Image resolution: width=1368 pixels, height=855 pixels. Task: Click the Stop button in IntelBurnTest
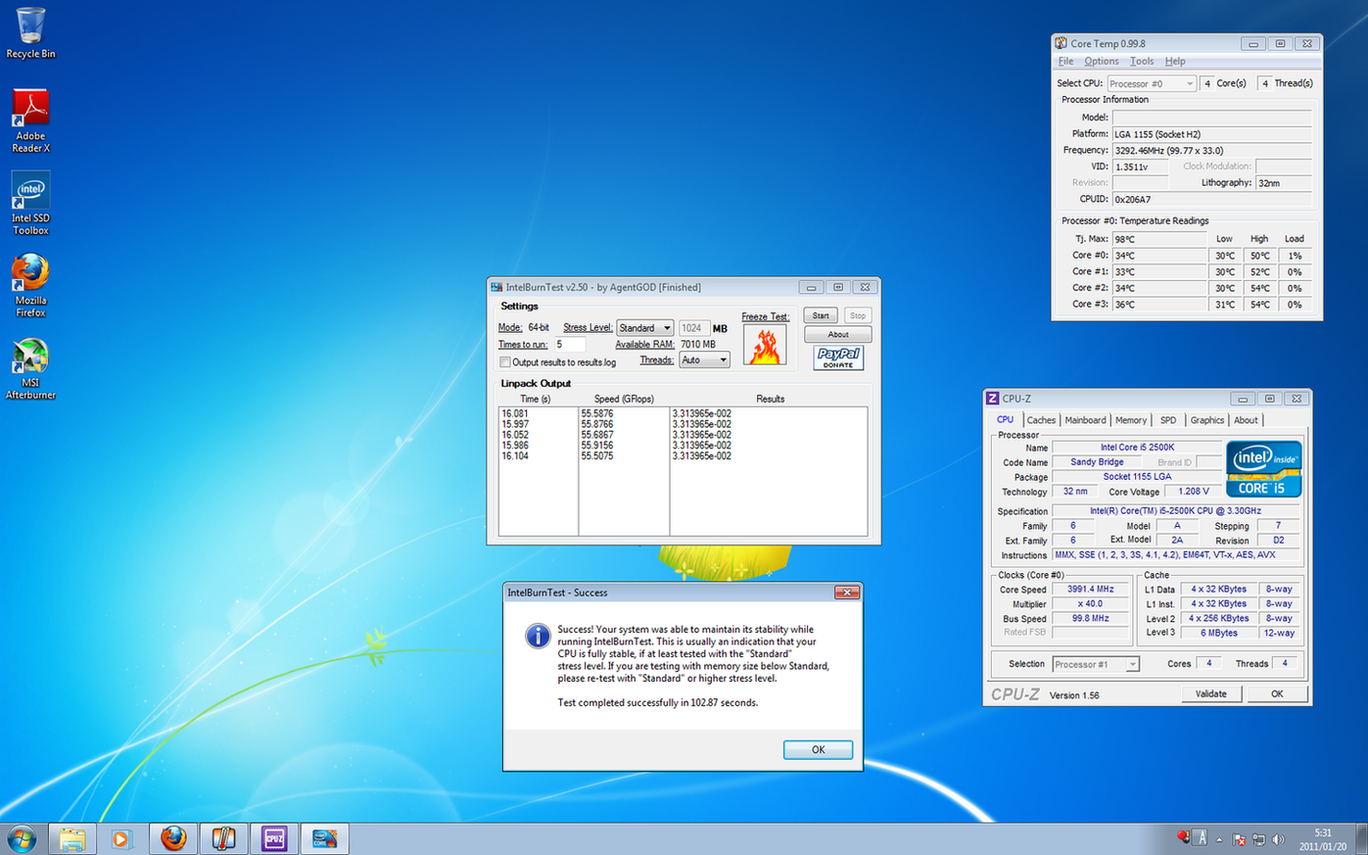857,316
